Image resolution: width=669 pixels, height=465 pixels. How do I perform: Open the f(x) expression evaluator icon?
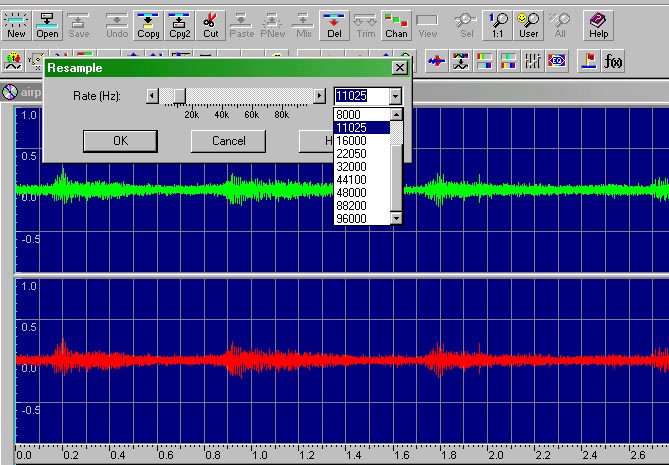pyautogui.click(x=613, y=61)
